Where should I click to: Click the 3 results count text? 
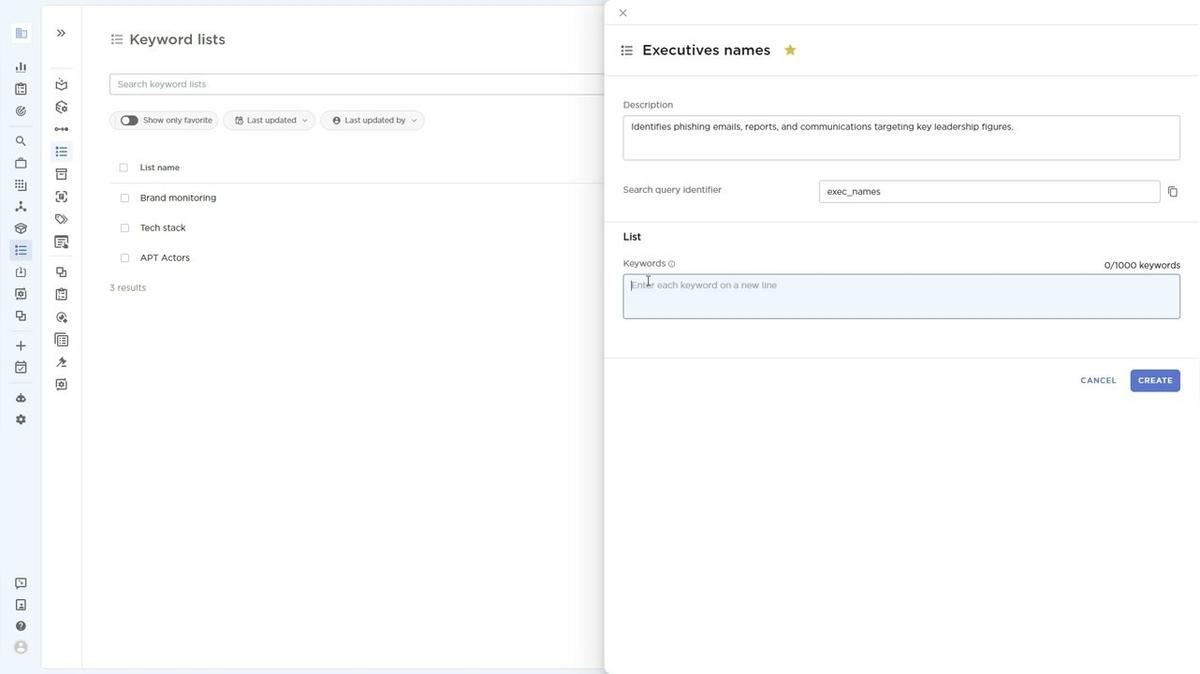(x=128, y=288)
